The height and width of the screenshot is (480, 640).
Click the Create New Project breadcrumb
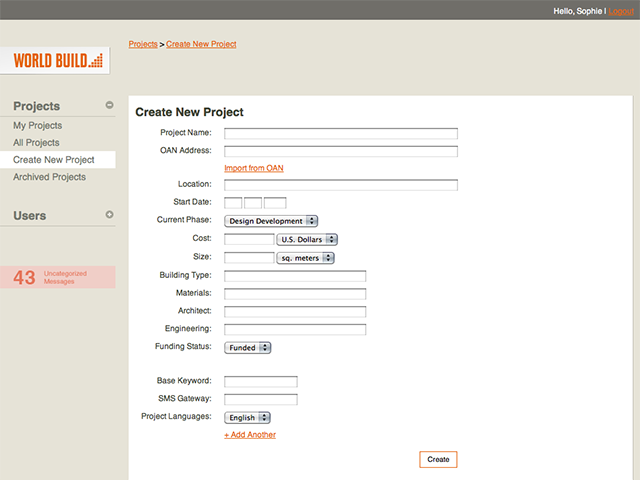(201, 44)
